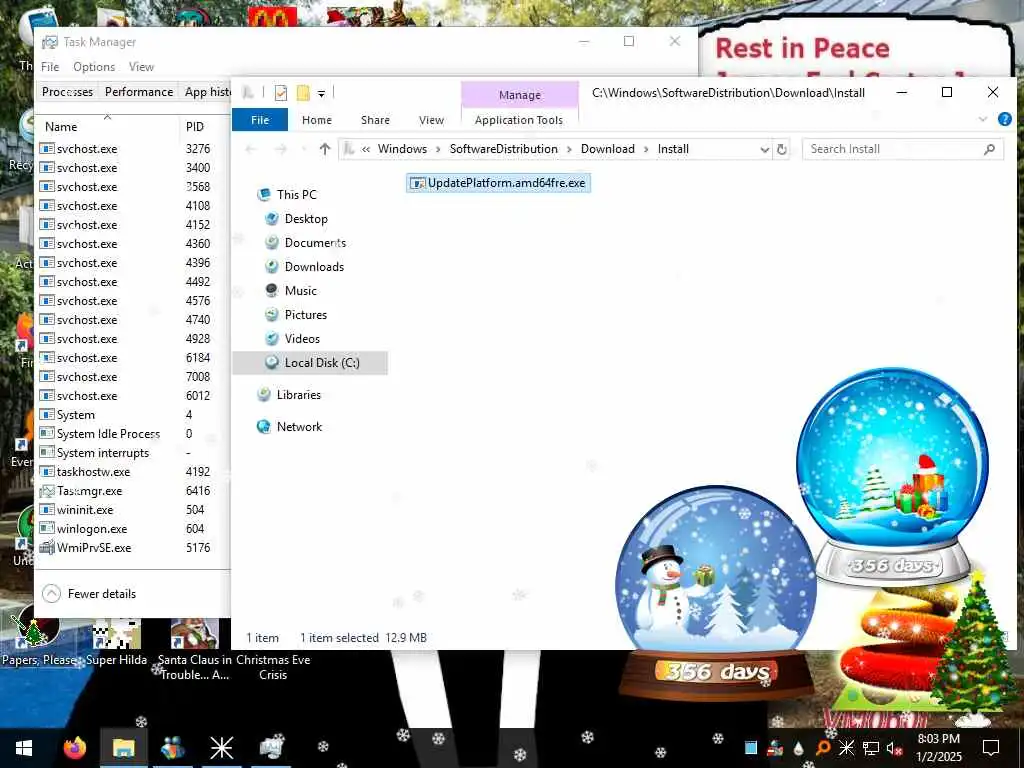Refresh the Install folder view
Image resolution: width=1024 pixels, height=768 pixels.
point(781,150)
